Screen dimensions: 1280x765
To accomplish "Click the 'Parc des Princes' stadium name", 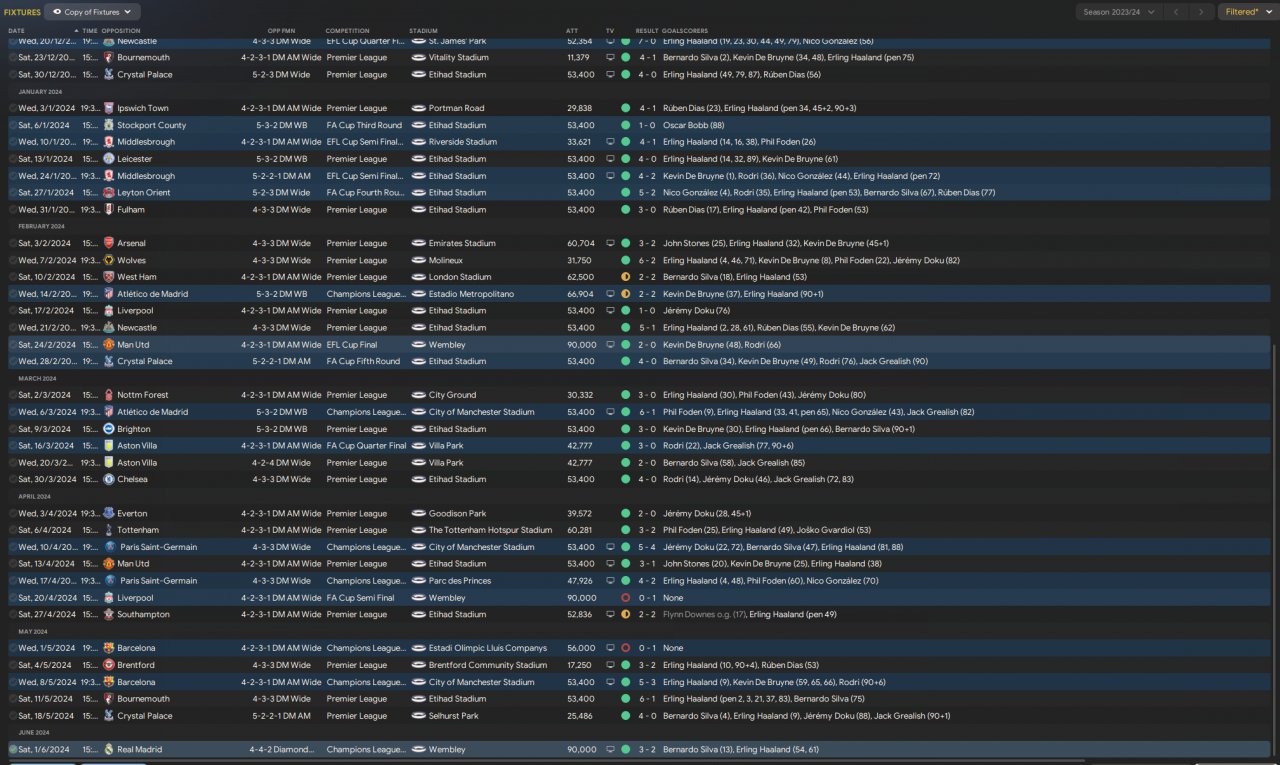I will [x=458, y=581].
